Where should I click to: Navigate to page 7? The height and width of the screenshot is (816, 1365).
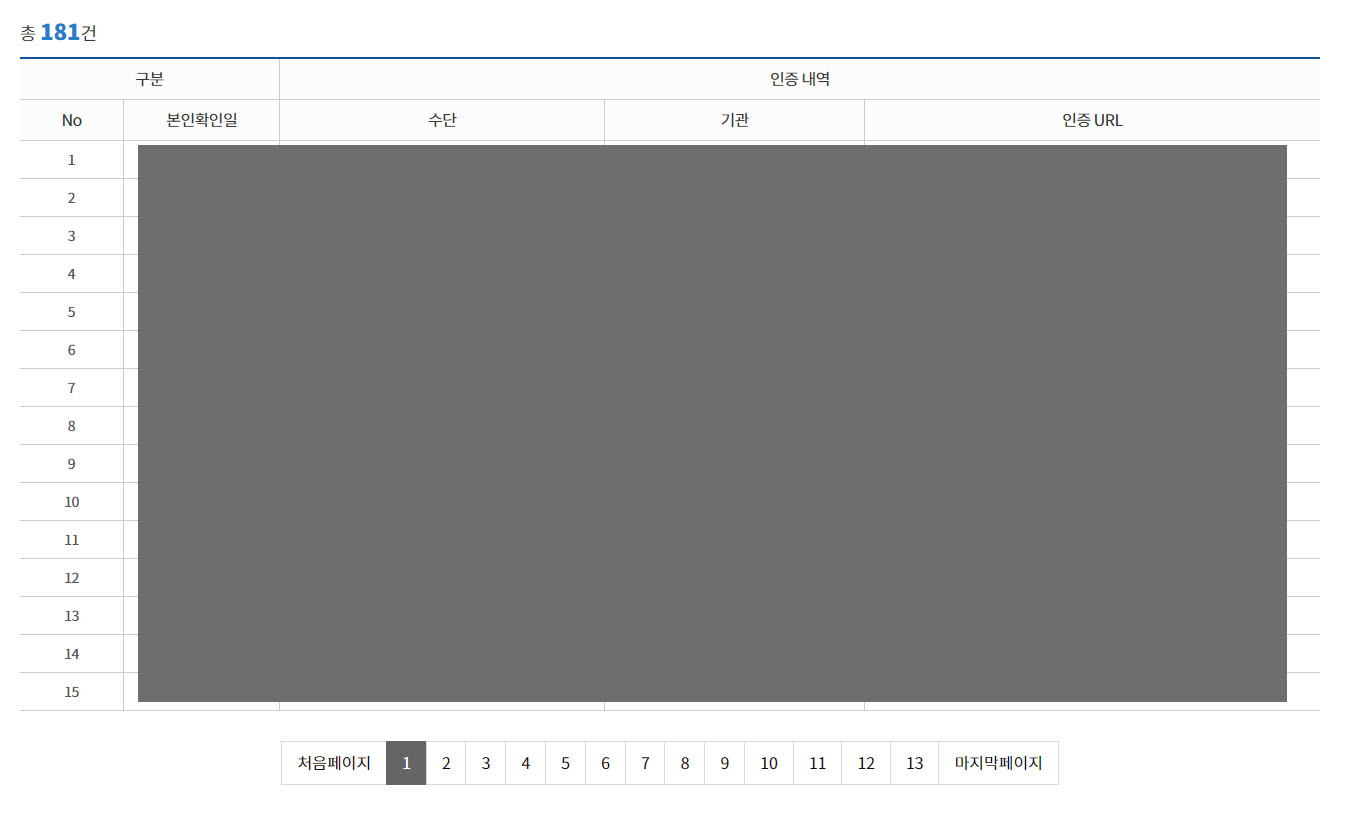tap(645, 763)
